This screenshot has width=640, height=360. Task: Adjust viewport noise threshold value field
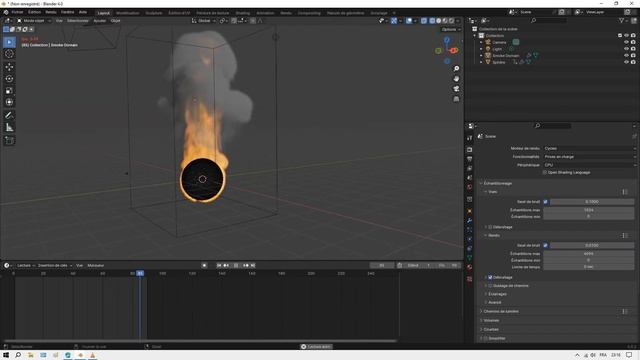tap(592, 202)
